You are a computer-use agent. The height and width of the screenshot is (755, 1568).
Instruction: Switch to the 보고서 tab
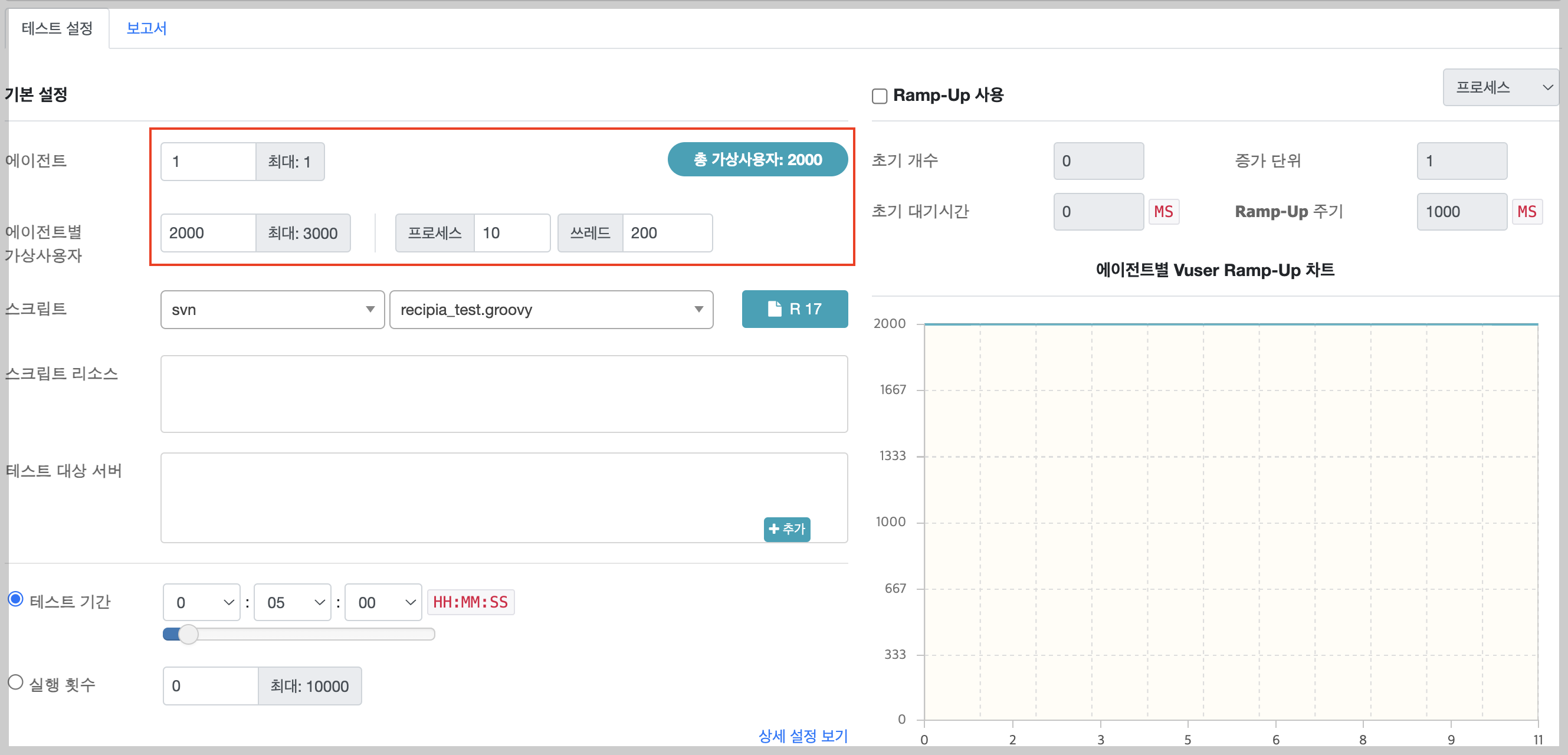coord(146,27)
